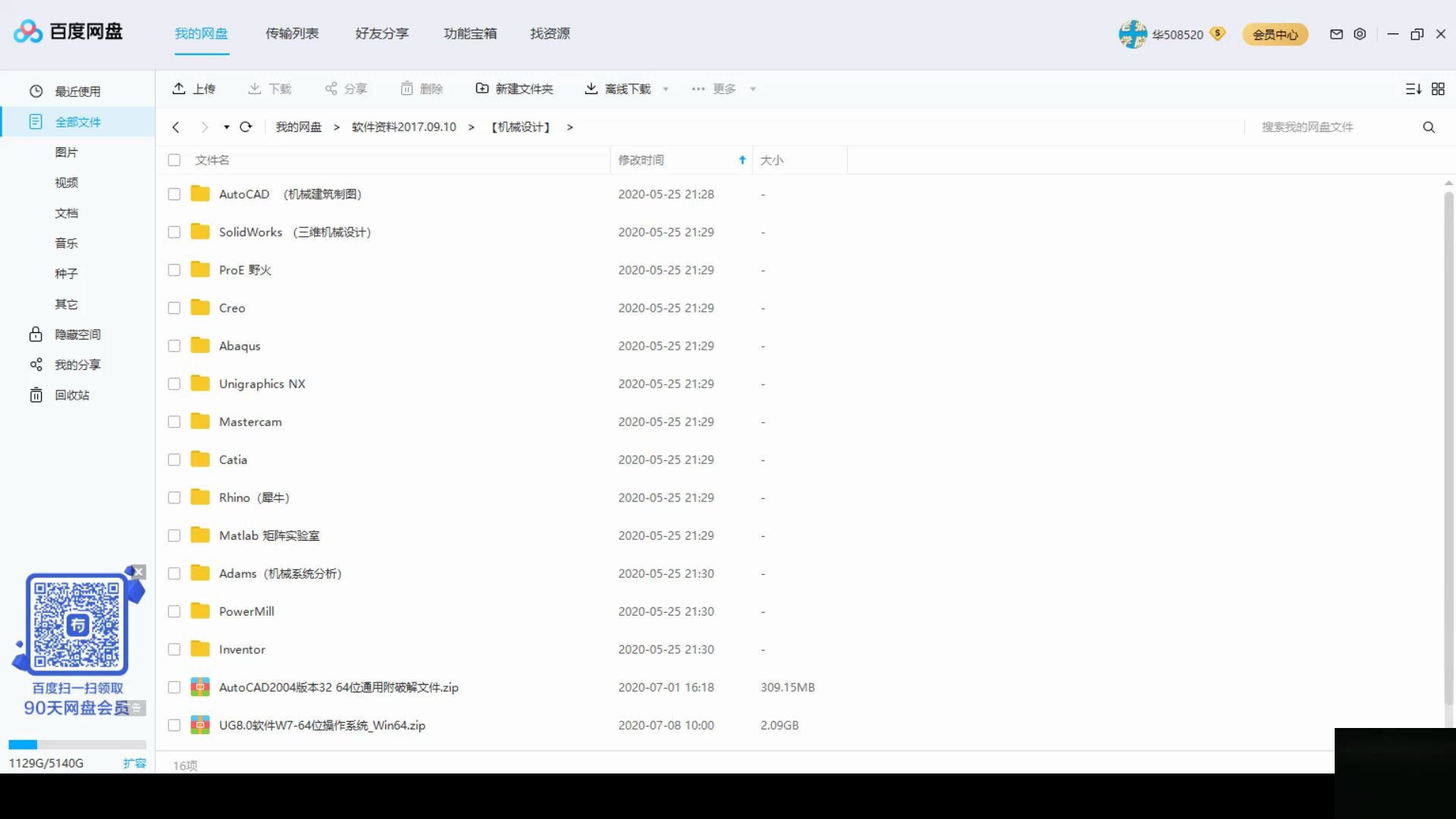Go to 软件资料2017.09.10 in breadcrumb
Image resolution: width=1456 pixels, height=819 pixels.
click(404, 127)
